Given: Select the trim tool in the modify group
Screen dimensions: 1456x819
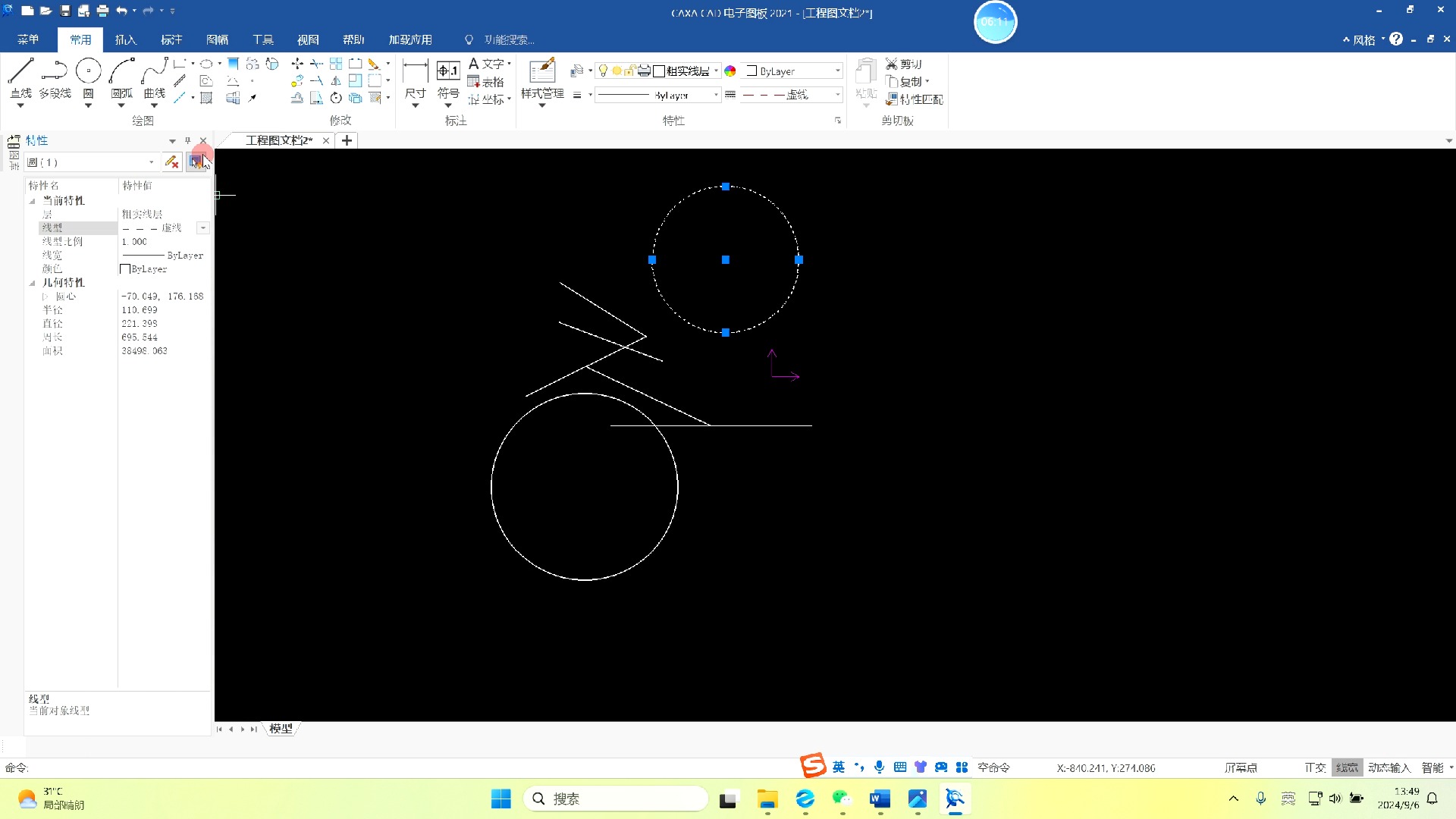Looking at the screenshot, I should click(317, 64).
